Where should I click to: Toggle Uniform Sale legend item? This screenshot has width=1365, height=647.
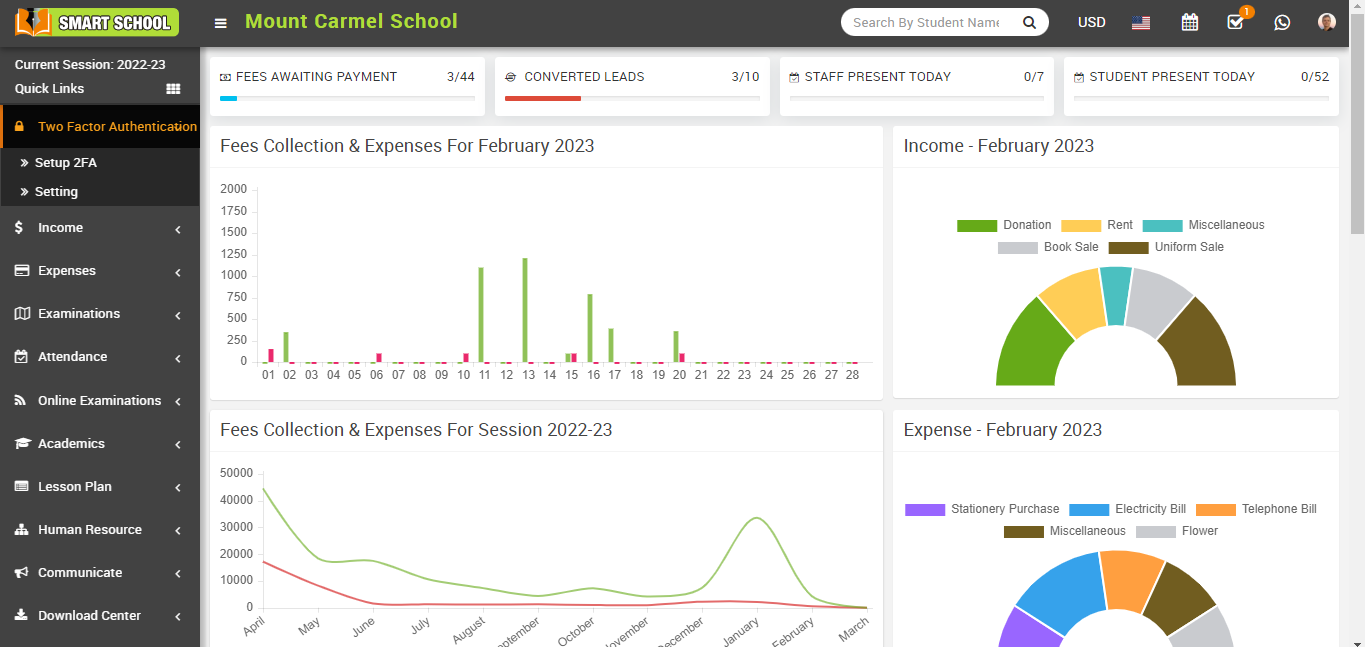point(1166,247)
